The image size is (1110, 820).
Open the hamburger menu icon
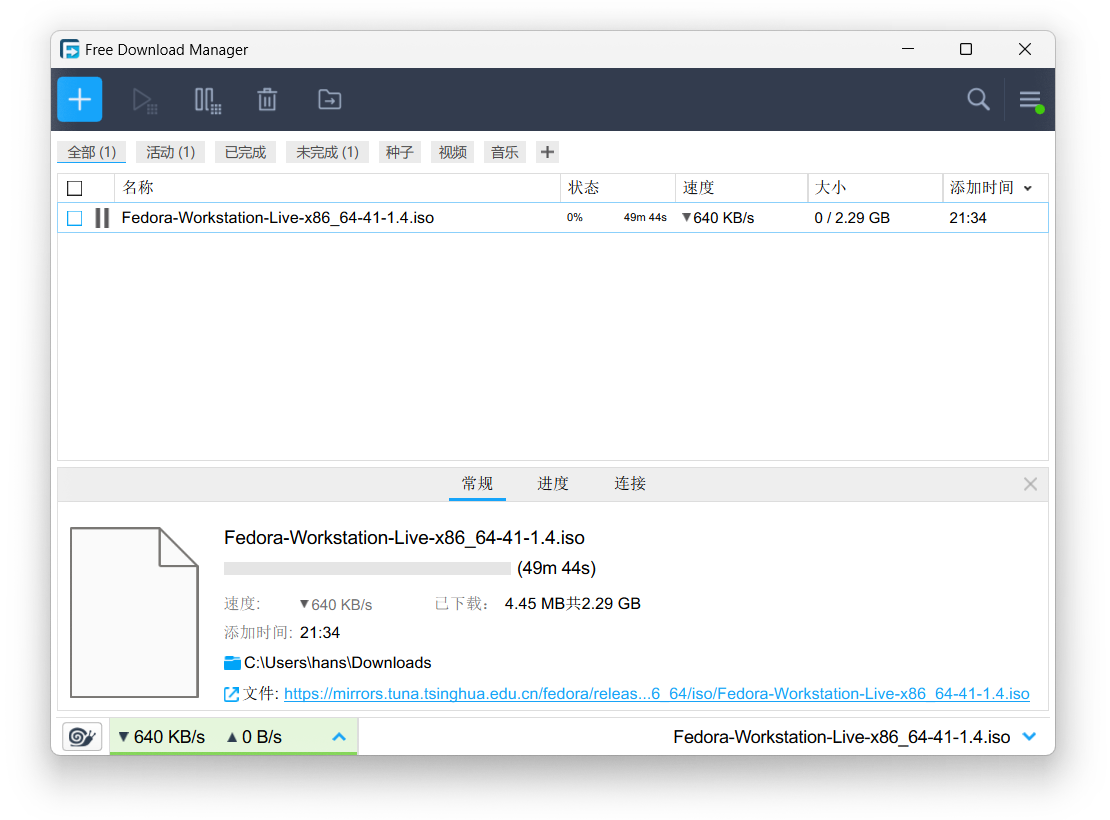coord(1031,99)
